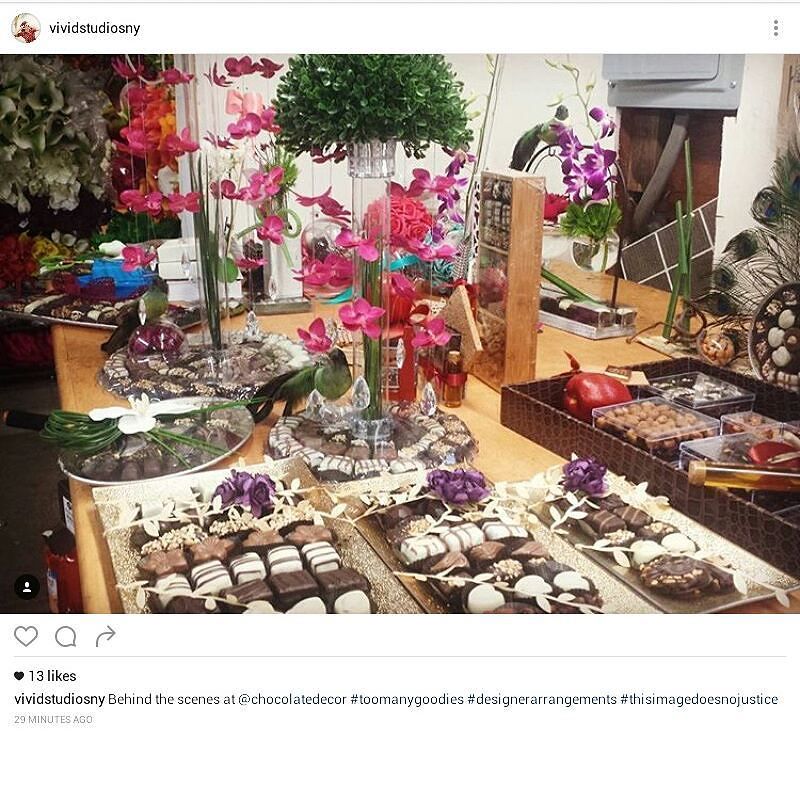Open the vividstudiosny profile picture
Image resolution: width=800 pixels, height=800 pixels.
tap(26, 28)
